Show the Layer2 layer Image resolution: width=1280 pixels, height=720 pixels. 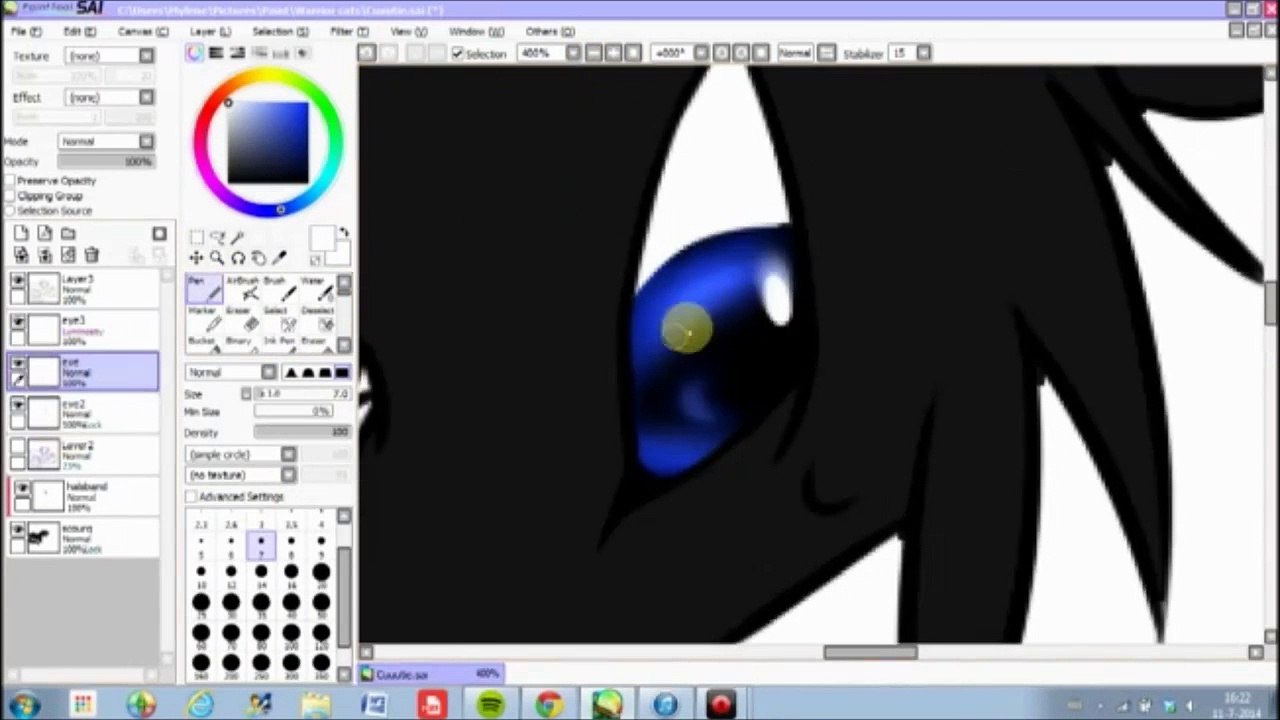click(x=18, y=447)
